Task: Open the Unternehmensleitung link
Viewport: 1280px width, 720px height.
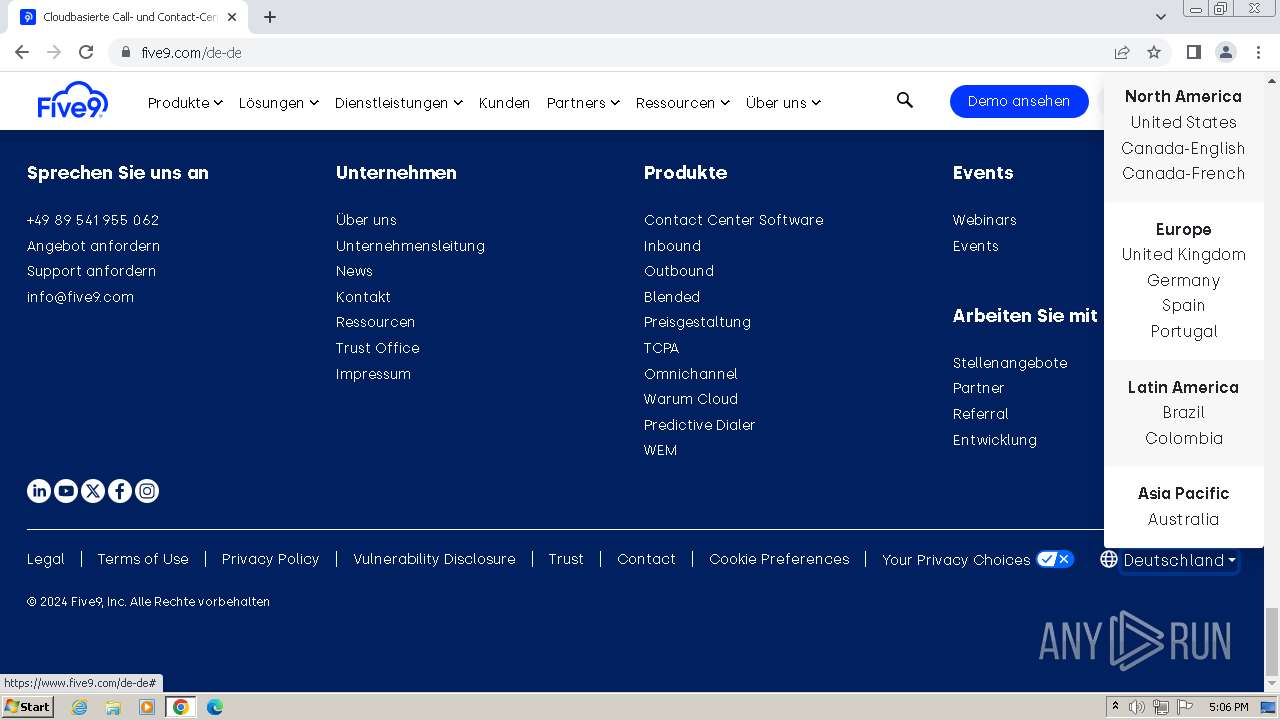Action: [x=410, y=246]
